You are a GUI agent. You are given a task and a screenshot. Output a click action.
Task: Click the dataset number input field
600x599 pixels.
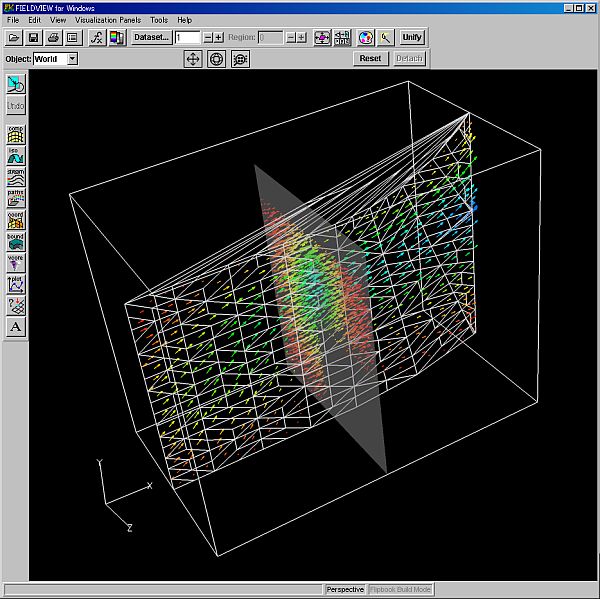pyautogui.click(x=187, y=37)
